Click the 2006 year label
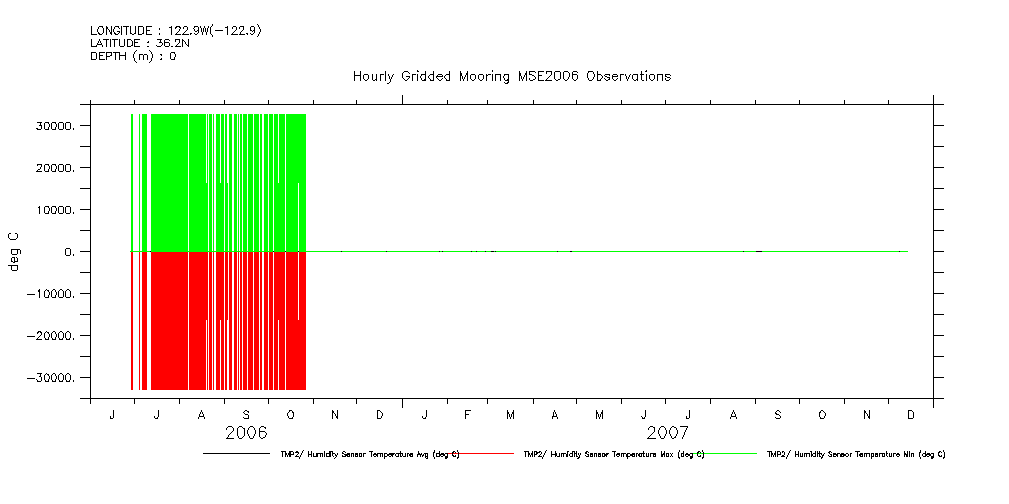Screen dimensions: 1009x504 pos(246,433)
